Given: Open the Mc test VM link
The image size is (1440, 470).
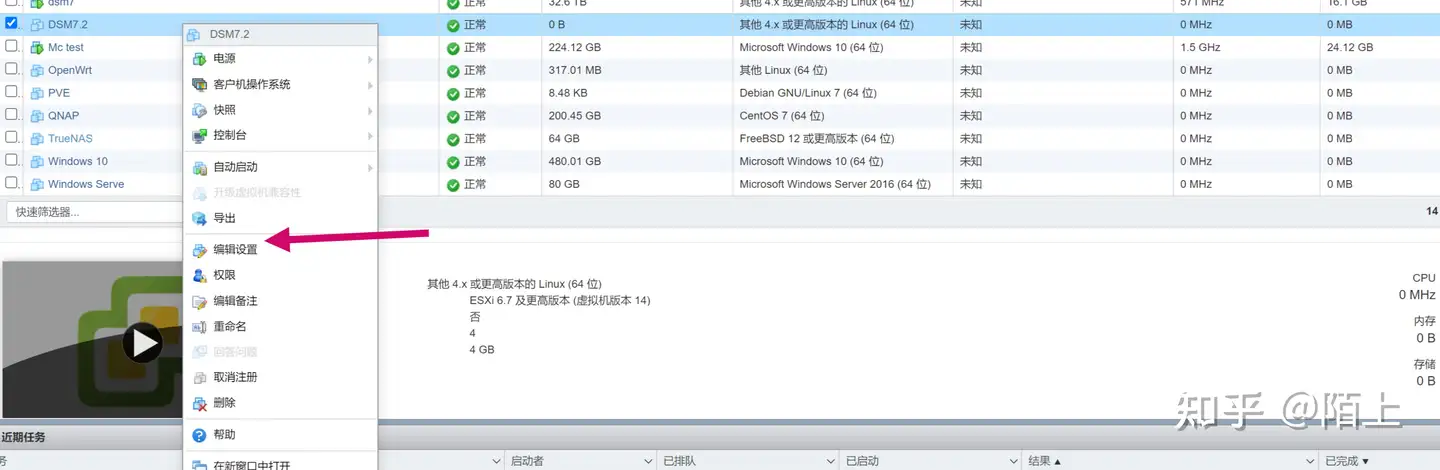Looking at the screenshot, I should (66, 47).
